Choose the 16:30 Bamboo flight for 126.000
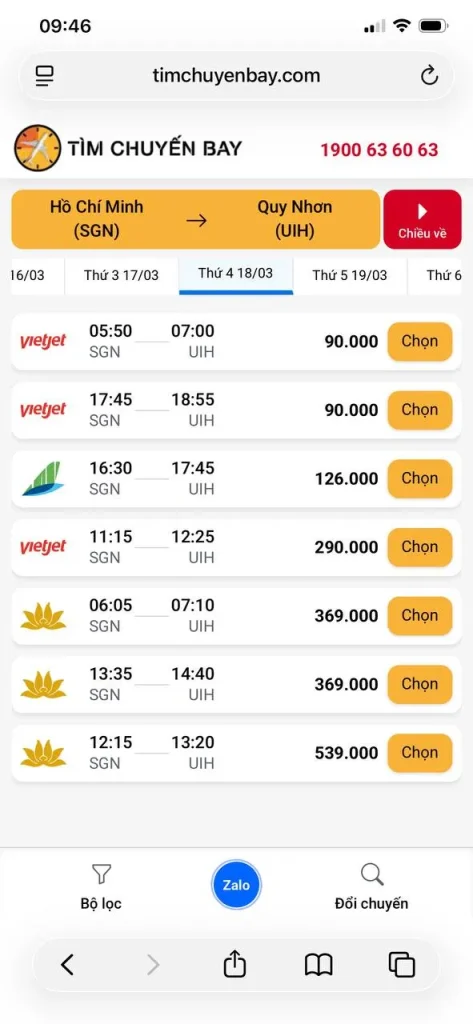Image resolution: width=473 pixels, height=1024 pixels. point(419,479)
